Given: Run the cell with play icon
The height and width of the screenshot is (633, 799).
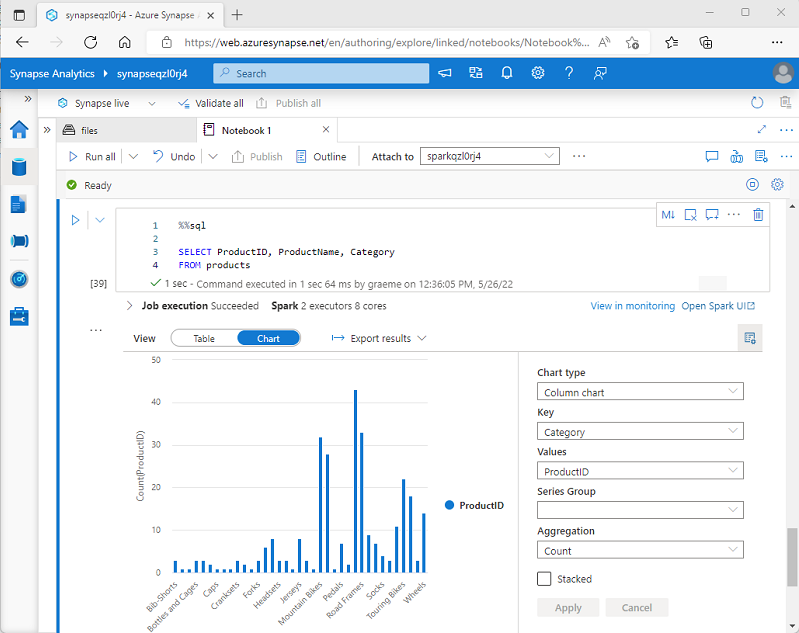Looking at the screenshot, I should [75, 220].
